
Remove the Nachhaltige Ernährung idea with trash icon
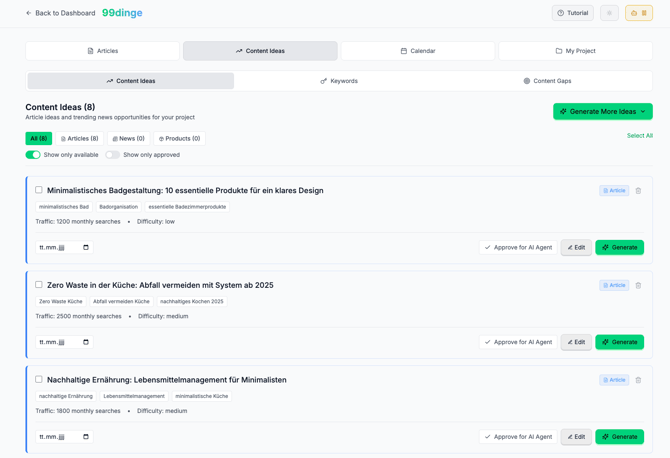pyautogui.click(x=638, y=380)
